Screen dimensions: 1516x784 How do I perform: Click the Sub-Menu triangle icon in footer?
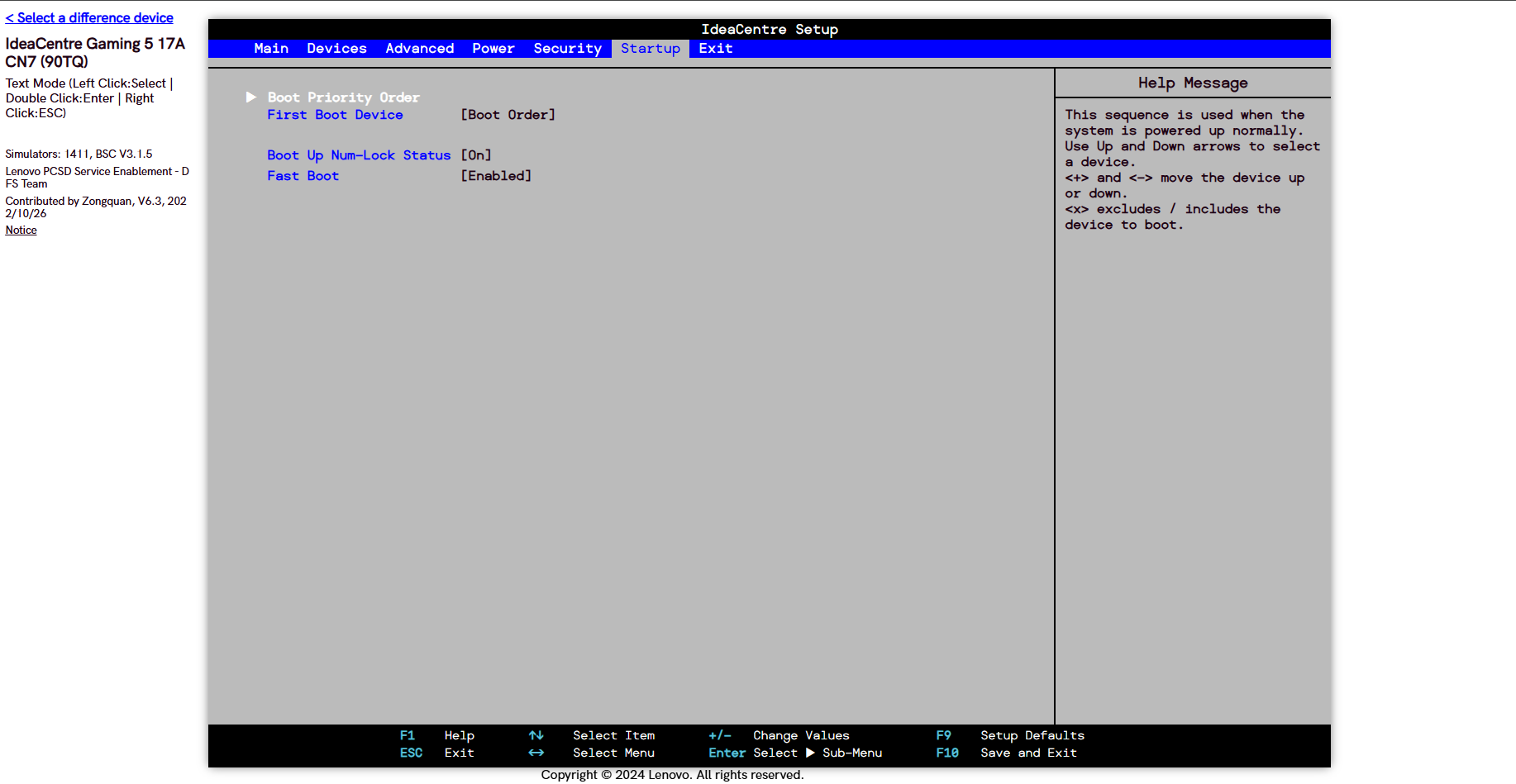tap(810, 753)
